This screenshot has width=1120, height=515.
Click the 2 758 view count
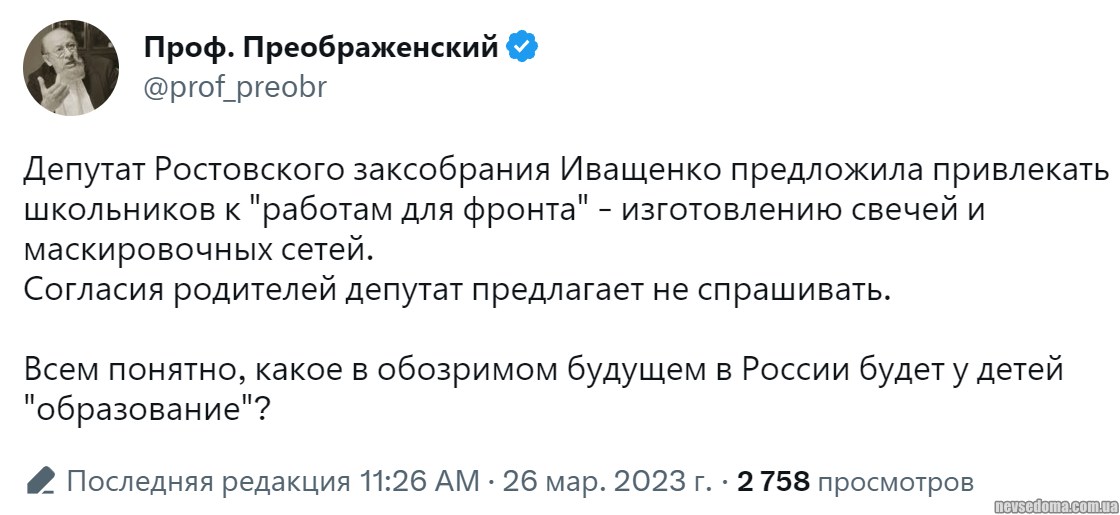[773, 482]
